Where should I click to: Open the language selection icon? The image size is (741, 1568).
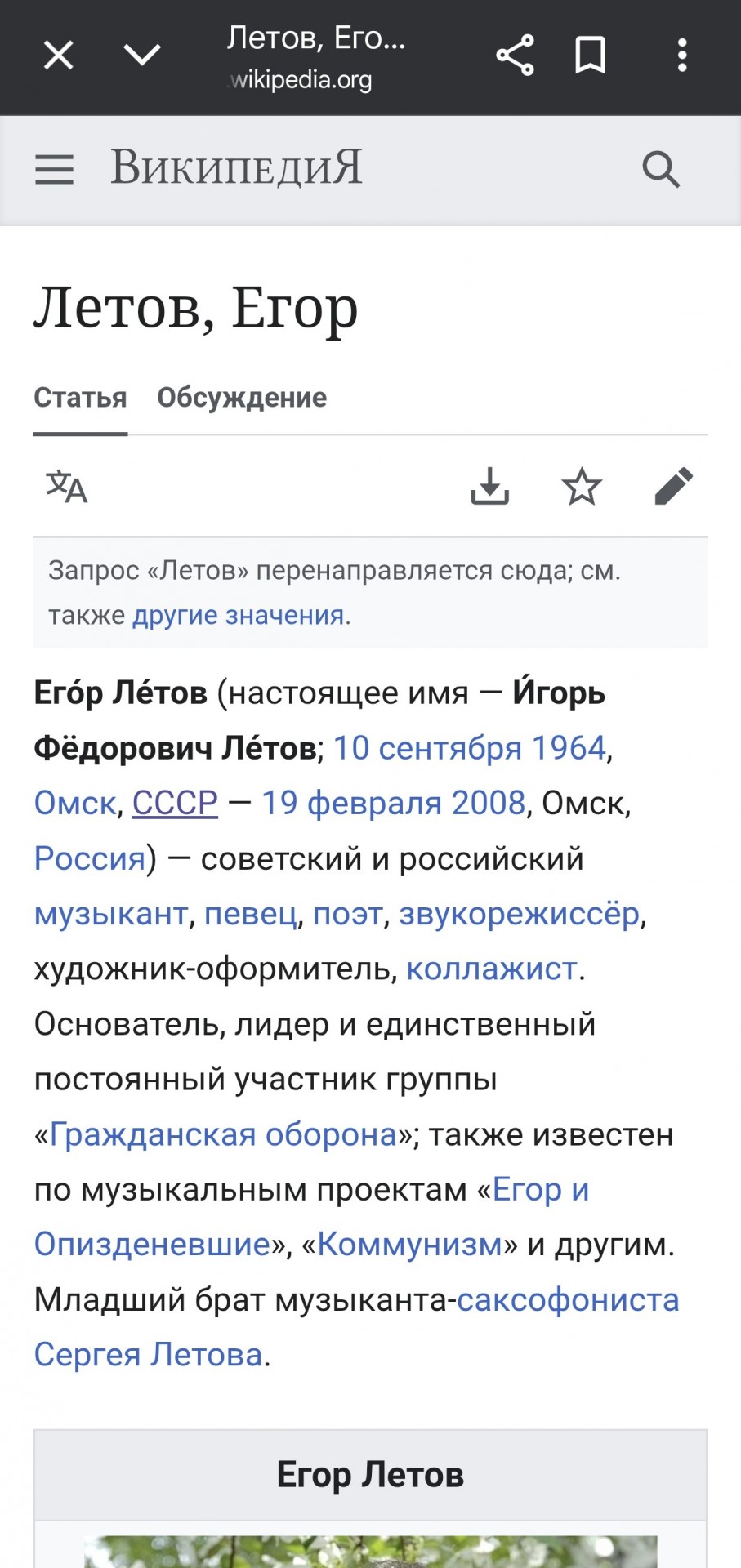coord(66,487)
